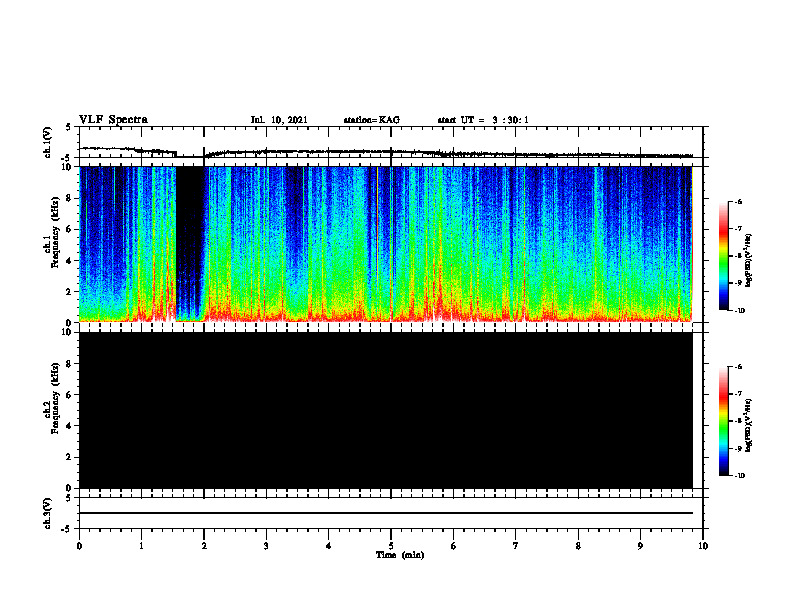792x612 pixels.
Task: Click time axis tick label '5'
Action: (391, 545)
